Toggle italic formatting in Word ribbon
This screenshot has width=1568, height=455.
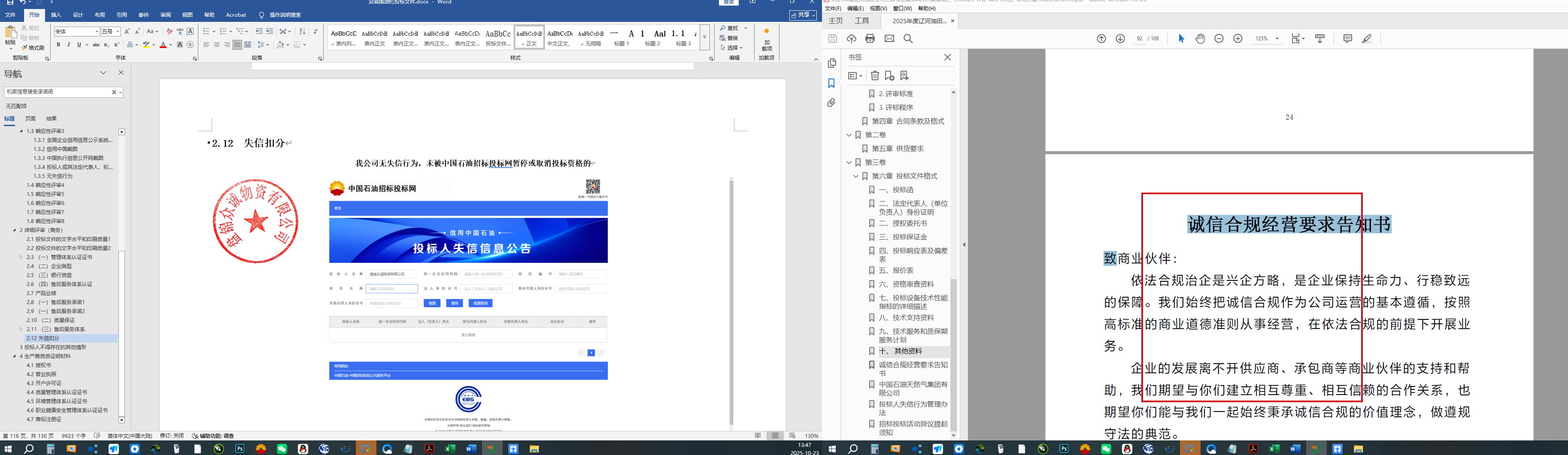[x=69, y=45]
